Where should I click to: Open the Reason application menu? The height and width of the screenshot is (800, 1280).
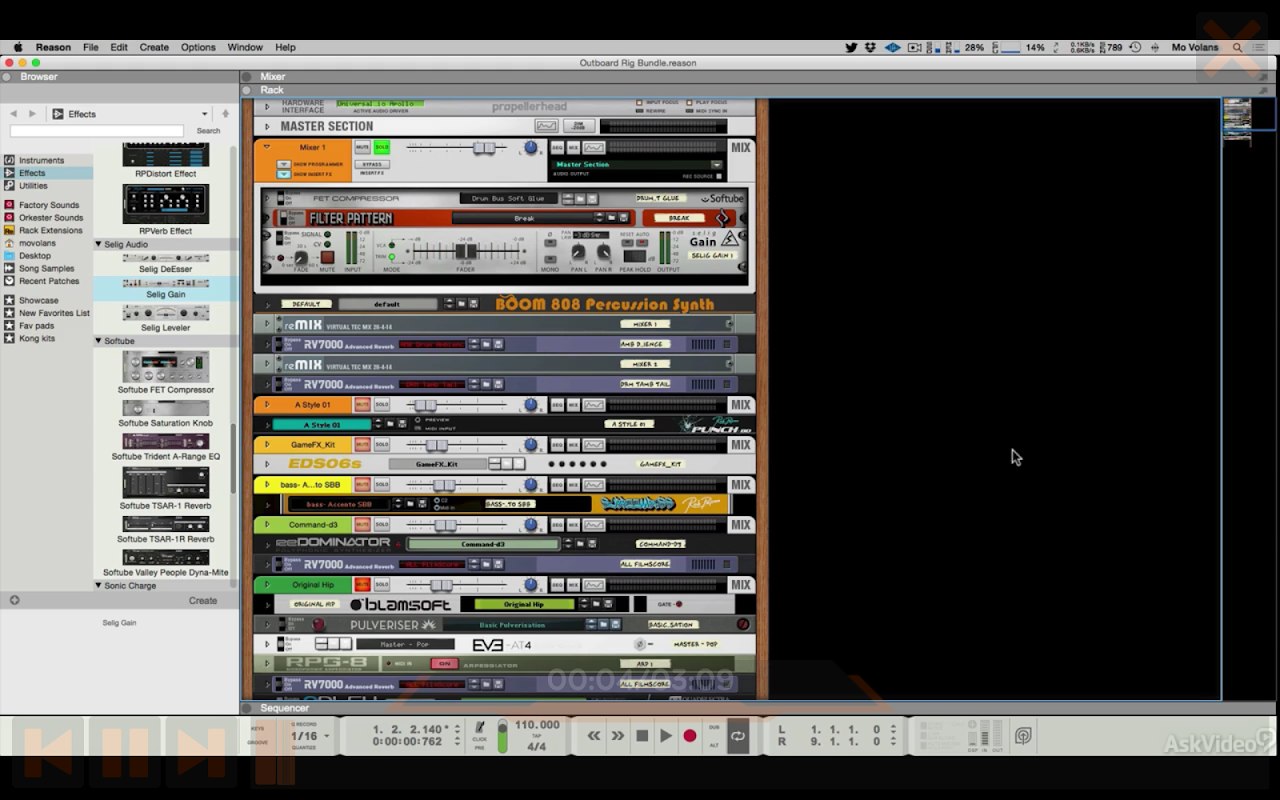tap(53, 47)
